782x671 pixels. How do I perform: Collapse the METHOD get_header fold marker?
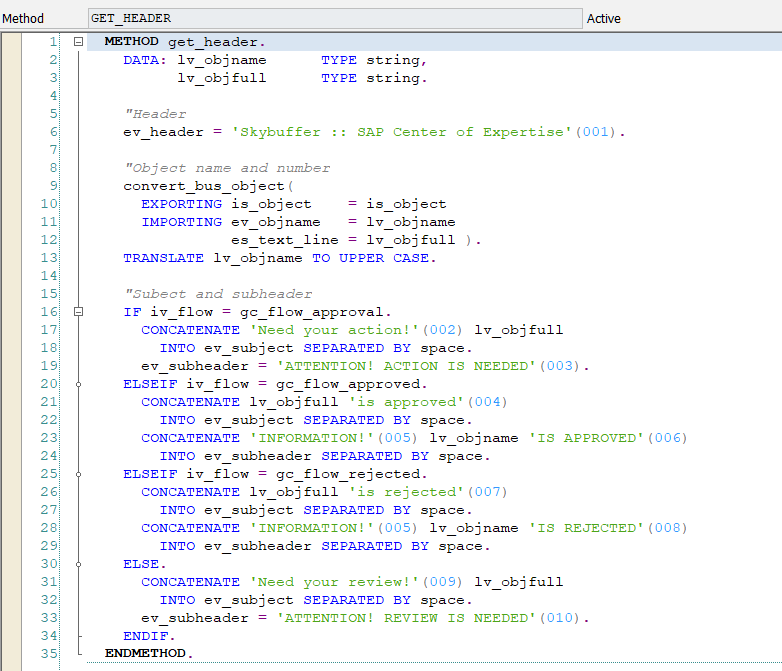click(x=78, y=41)
